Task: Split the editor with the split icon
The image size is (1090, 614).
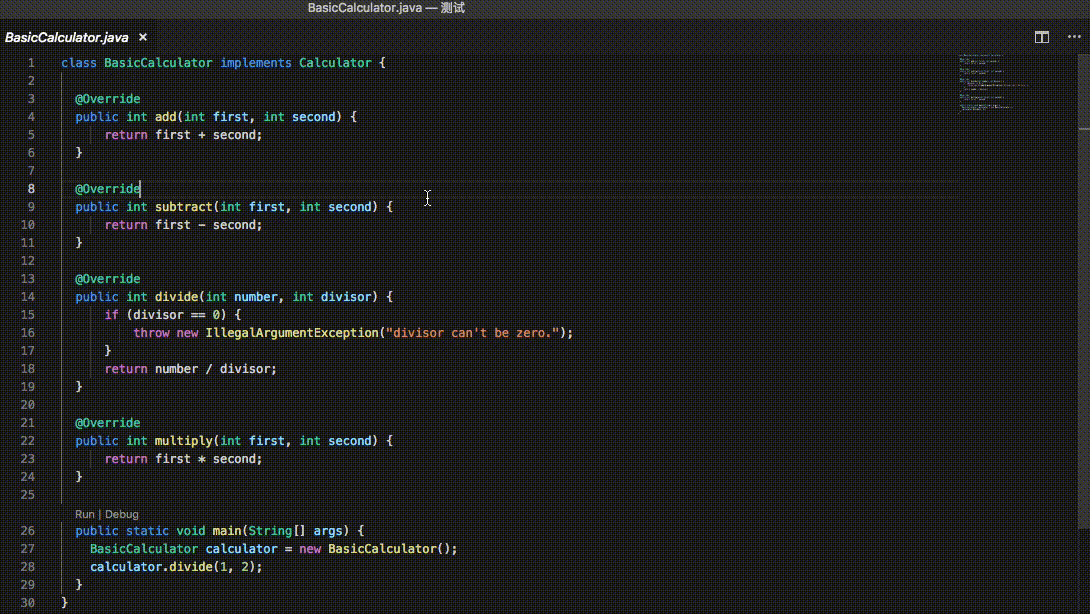Action: [1041, 38]
